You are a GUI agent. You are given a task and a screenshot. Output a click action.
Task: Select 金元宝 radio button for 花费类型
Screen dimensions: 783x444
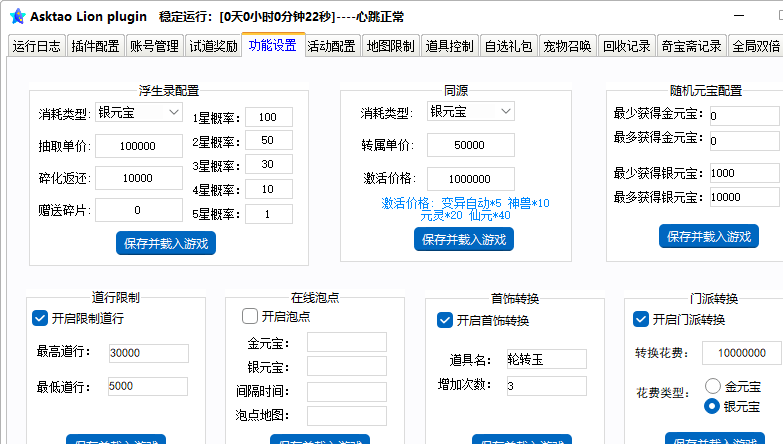(713, 386)
